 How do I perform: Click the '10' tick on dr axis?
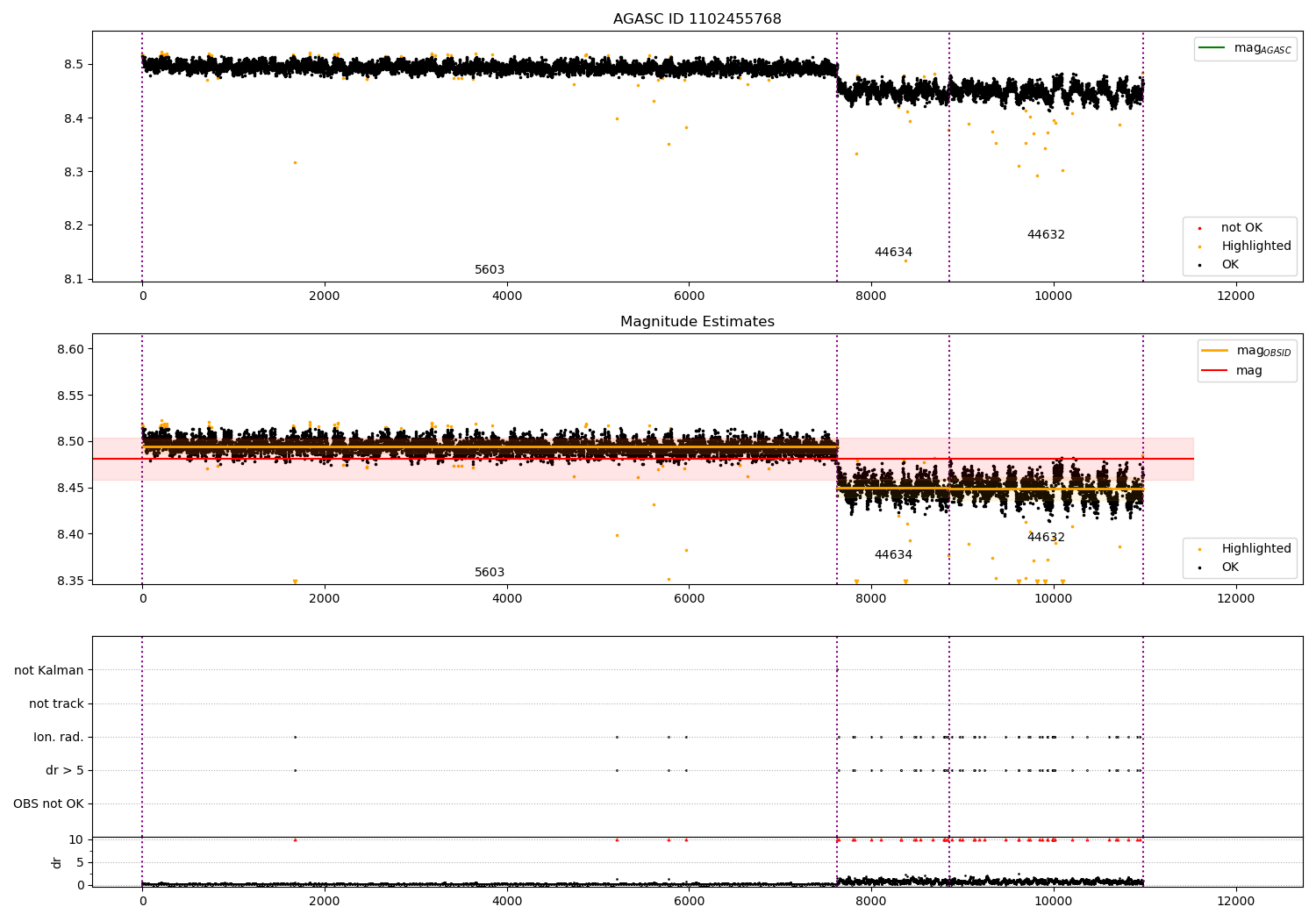[77, 840]
